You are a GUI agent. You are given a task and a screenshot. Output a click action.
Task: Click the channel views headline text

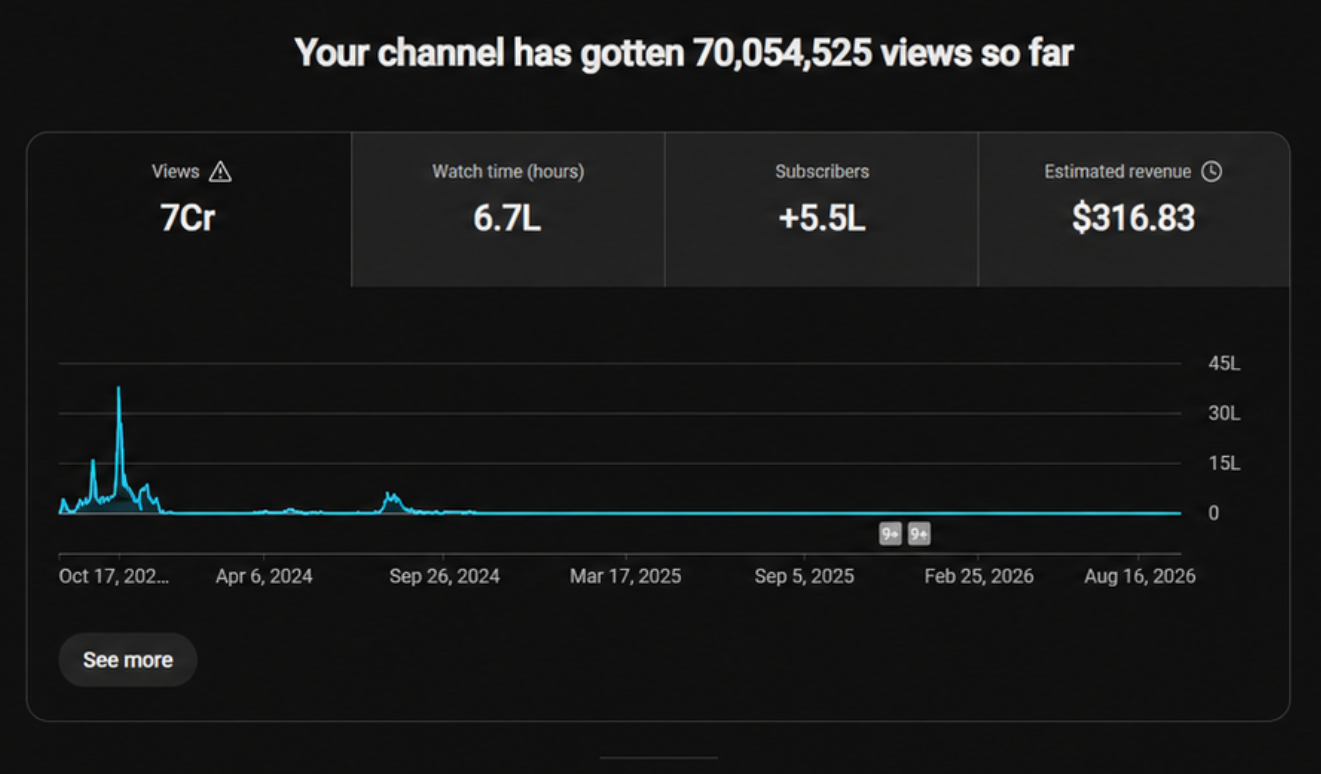tap(684, 53)
